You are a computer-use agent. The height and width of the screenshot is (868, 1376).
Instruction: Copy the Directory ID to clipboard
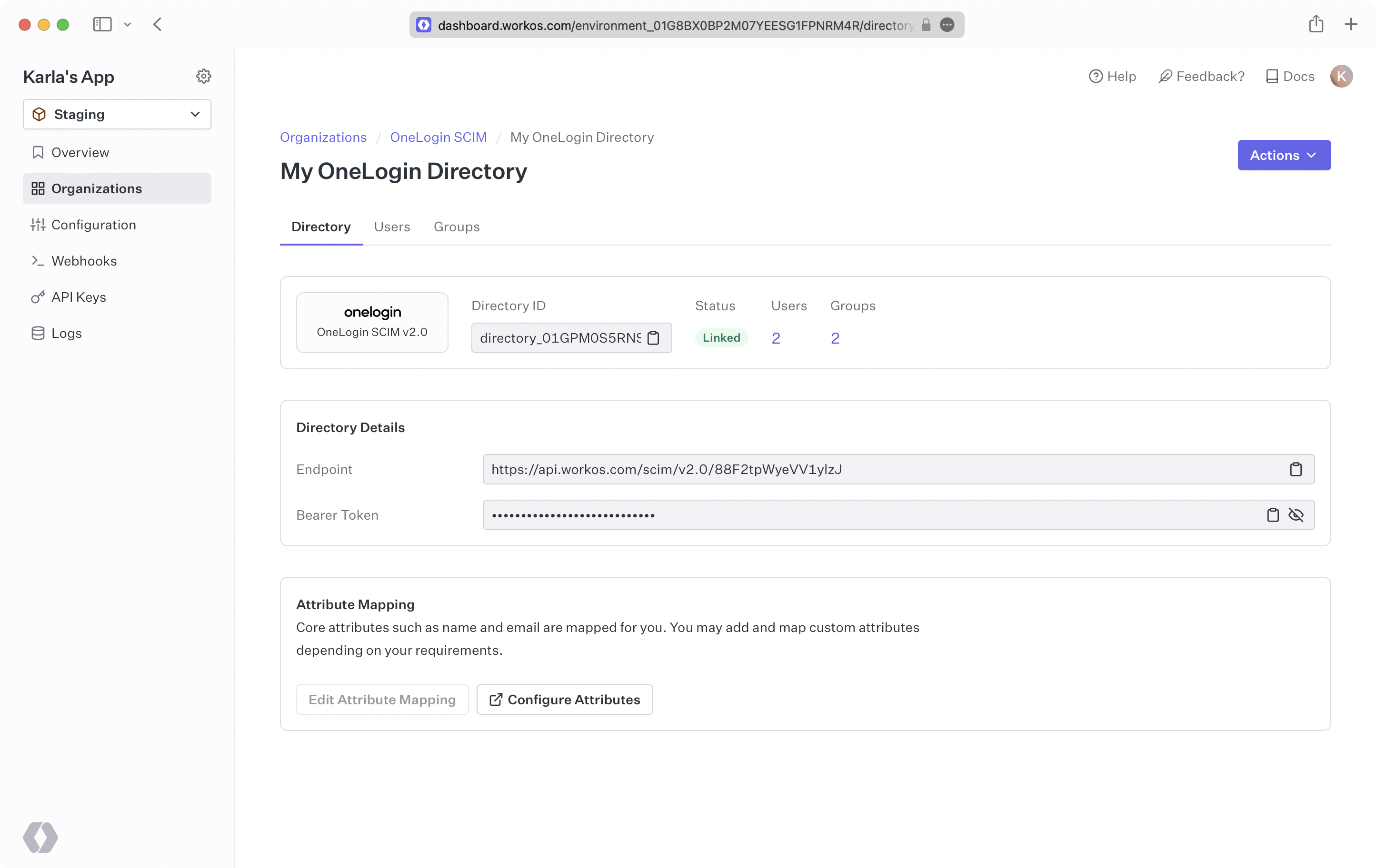point(654,337)
